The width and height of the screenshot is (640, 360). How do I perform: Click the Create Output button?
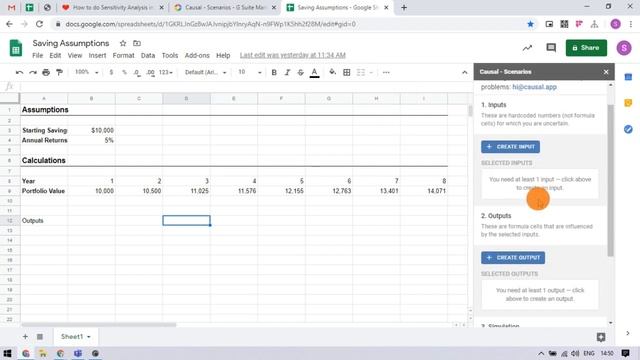pyautogui.click(x=513, y=258)
